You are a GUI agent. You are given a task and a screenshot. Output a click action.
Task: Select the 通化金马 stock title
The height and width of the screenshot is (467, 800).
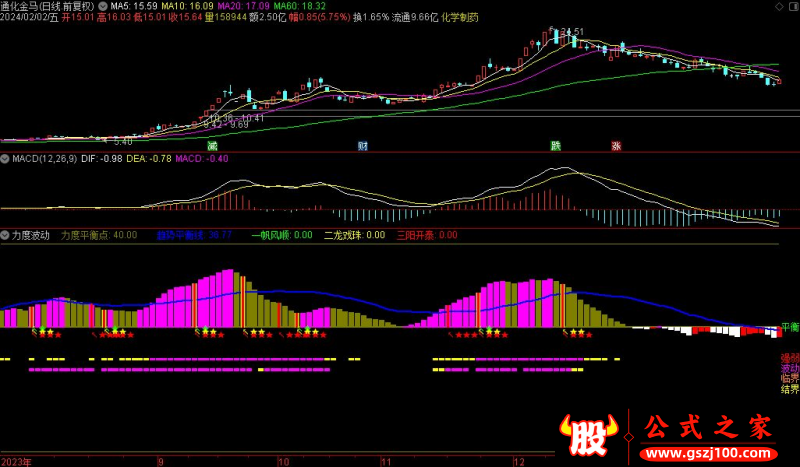pos(22,6)
